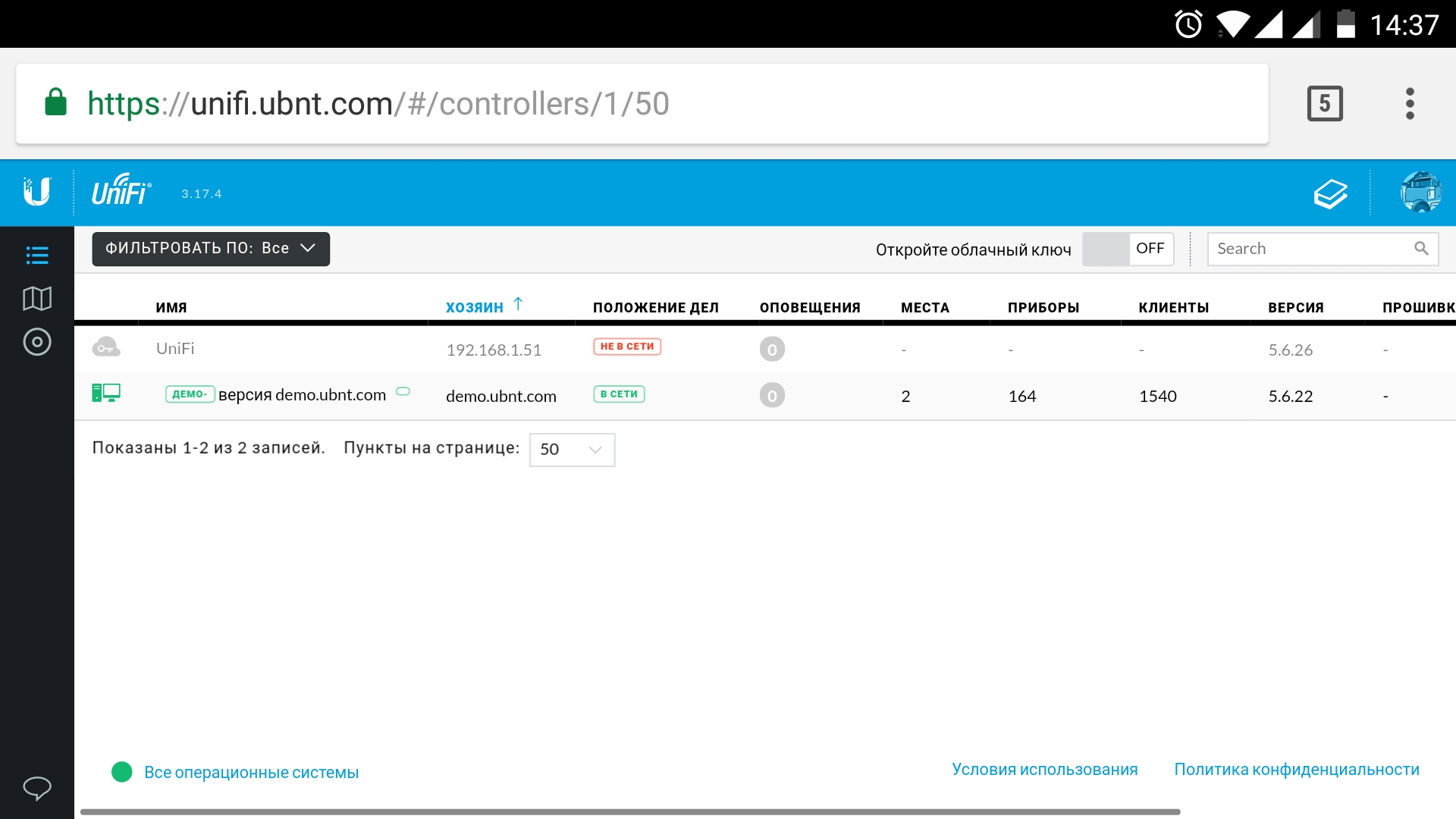The height and width of the screenshot is (819, 1456).
Task: Click Откройте облачный ключ label
Action: click(974, 250)
